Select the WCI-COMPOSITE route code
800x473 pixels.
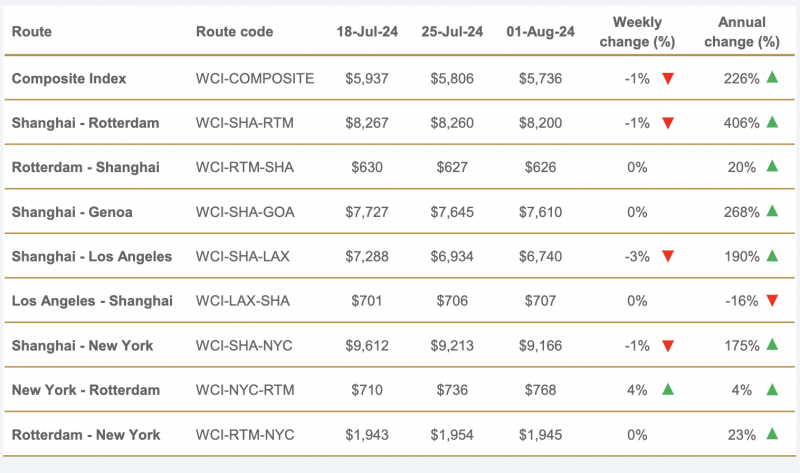coord(255,79)
